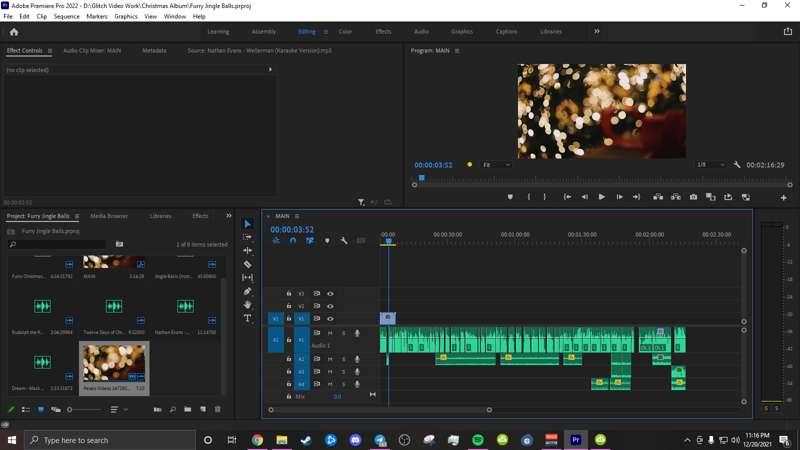Open timeline display settings wrench

point(344,240)
